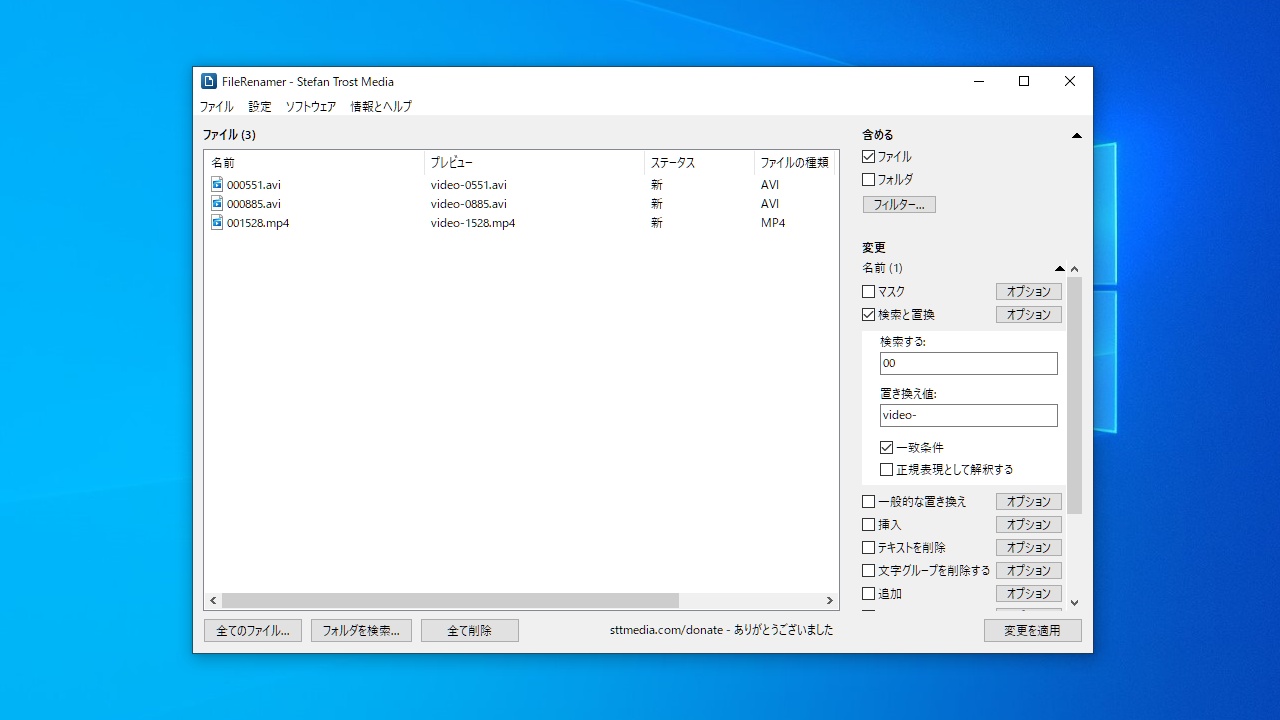Image resolution: width=1280 pixels, height=720 pixels.
Task: Sort by the ファイルの種類 column header
Action: pyautogui.click(x=794, y=163)
